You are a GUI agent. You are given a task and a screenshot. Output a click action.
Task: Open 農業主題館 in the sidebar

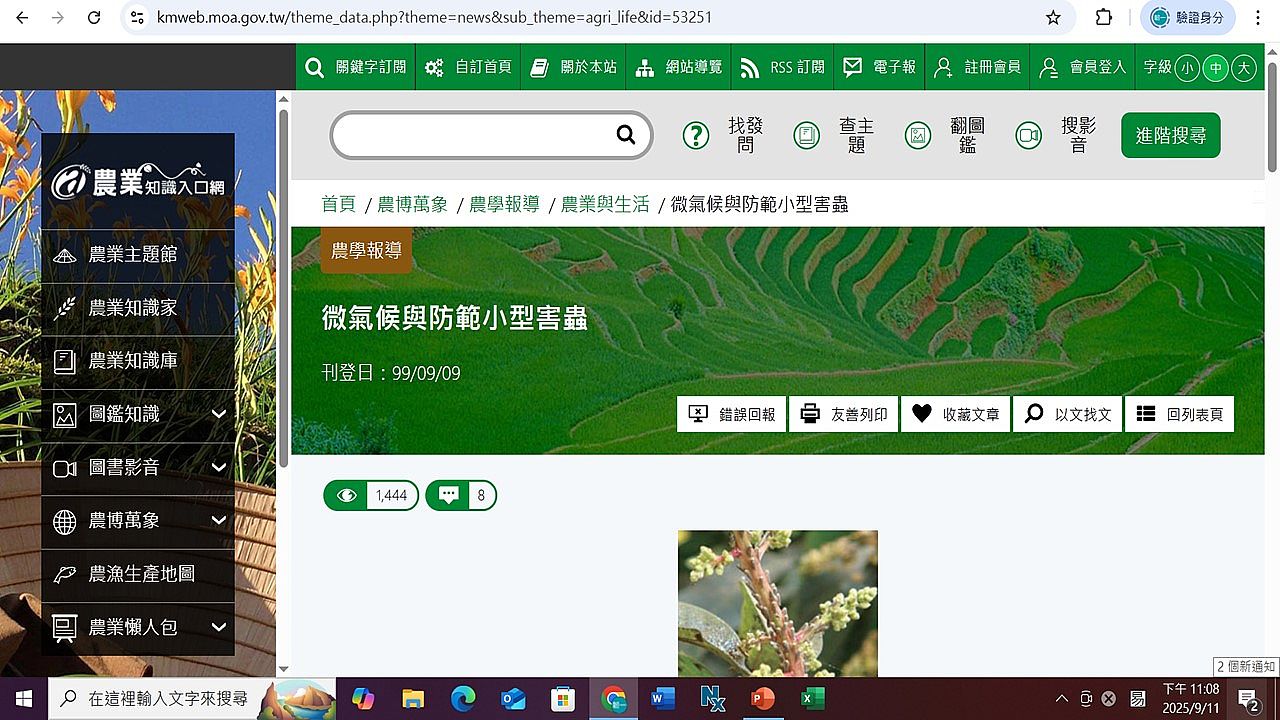tap(132, 255)
